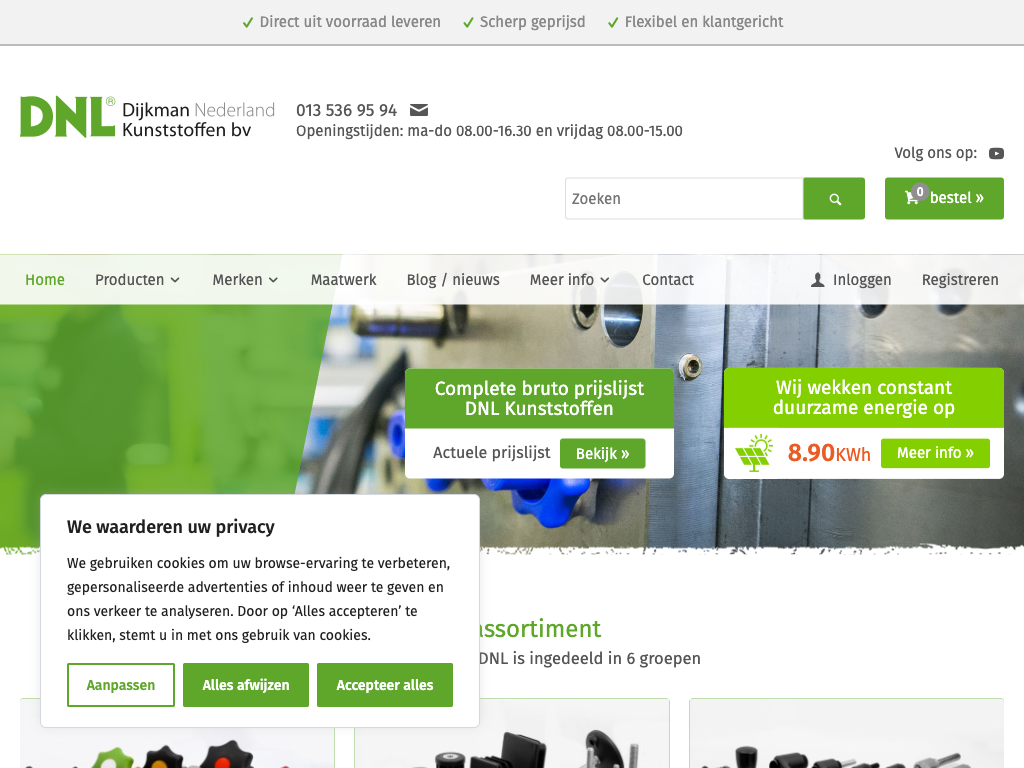Image resolution: width=1024 pixels, height=768 pixels.
Task: Click the magnifying glass search button
Action: (x=834, y=199)
